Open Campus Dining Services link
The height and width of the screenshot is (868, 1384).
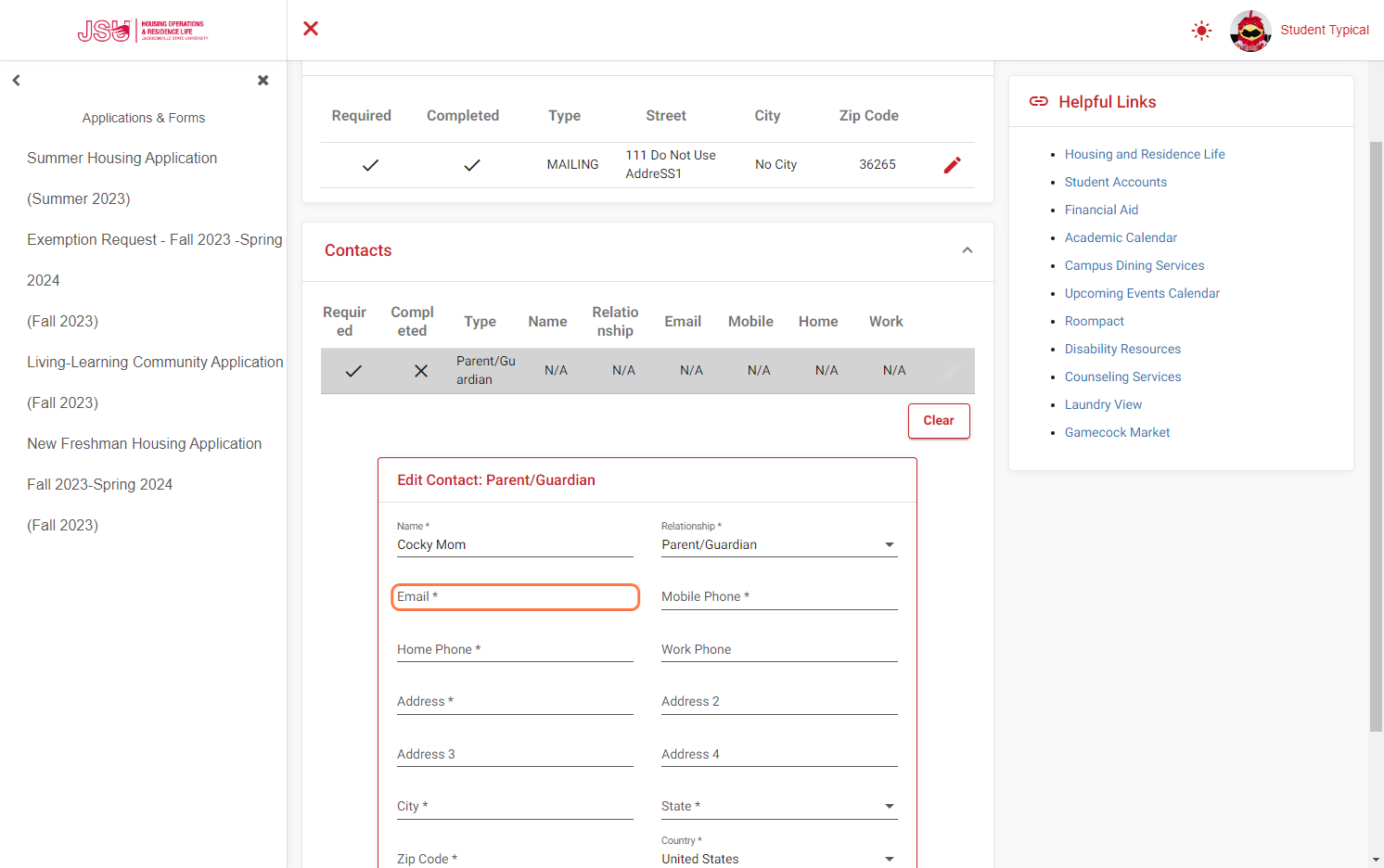click(x=1134, y=266)
